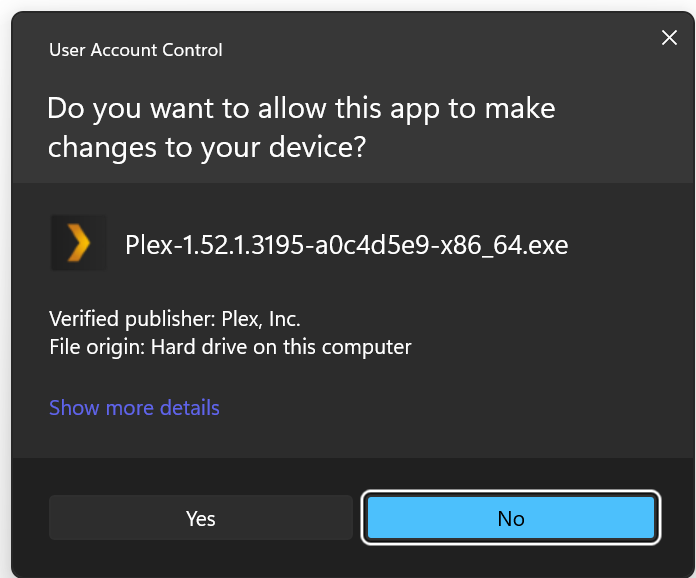Click the File origin: Hard drive text
Screen dimensions: 696x578
(x=230, y=347)
